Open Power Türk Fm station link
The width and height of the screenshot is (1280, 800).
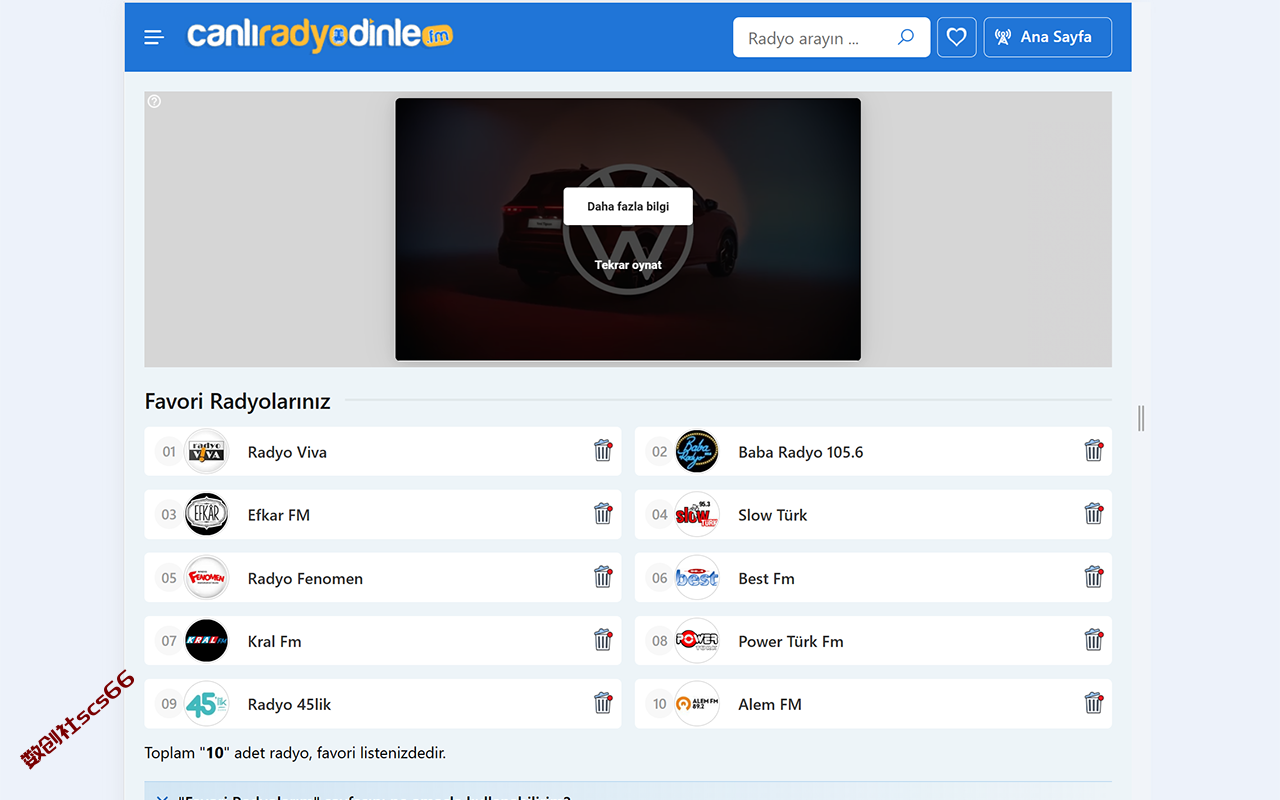(791, 641)
